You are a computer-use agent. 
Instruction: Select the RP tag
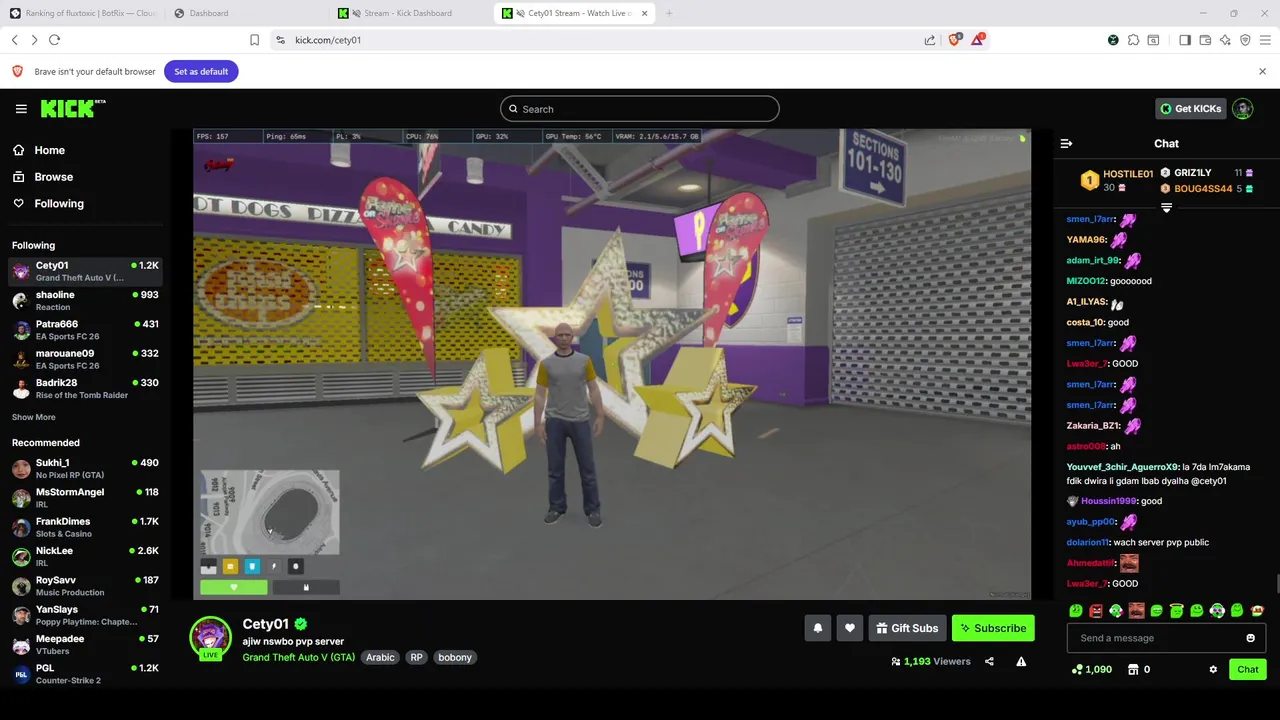417,657
